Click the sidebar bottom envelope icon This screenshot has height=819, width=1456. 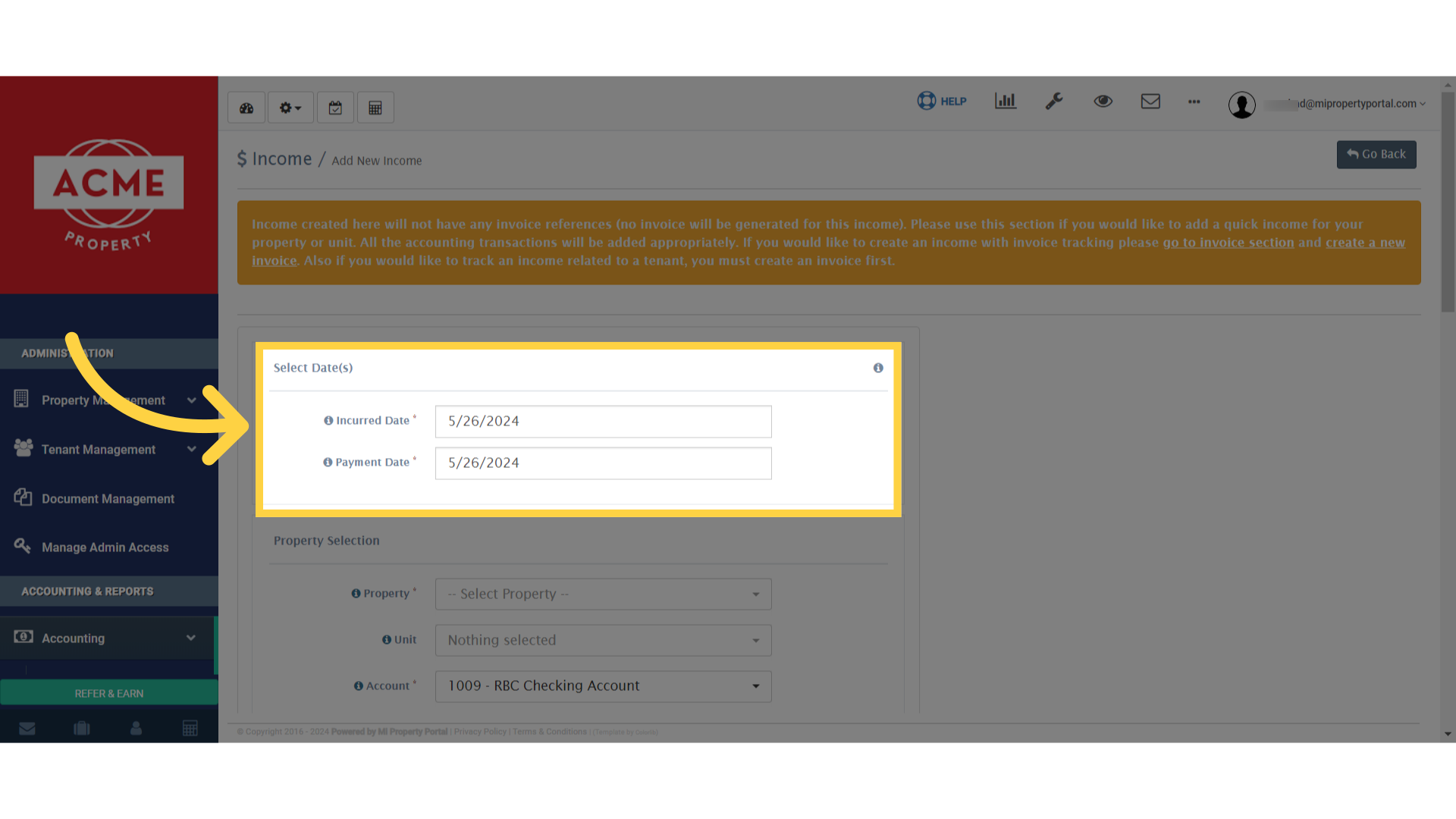click(27, 729)
